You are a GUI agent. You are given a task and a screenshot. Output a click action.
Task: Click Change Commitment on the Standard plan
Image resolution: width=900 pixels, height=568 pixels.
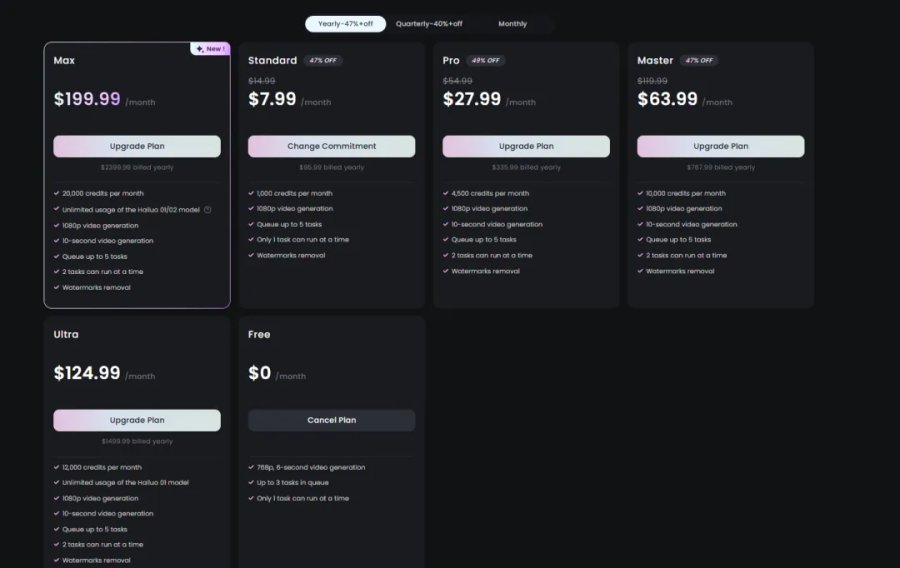331,146
